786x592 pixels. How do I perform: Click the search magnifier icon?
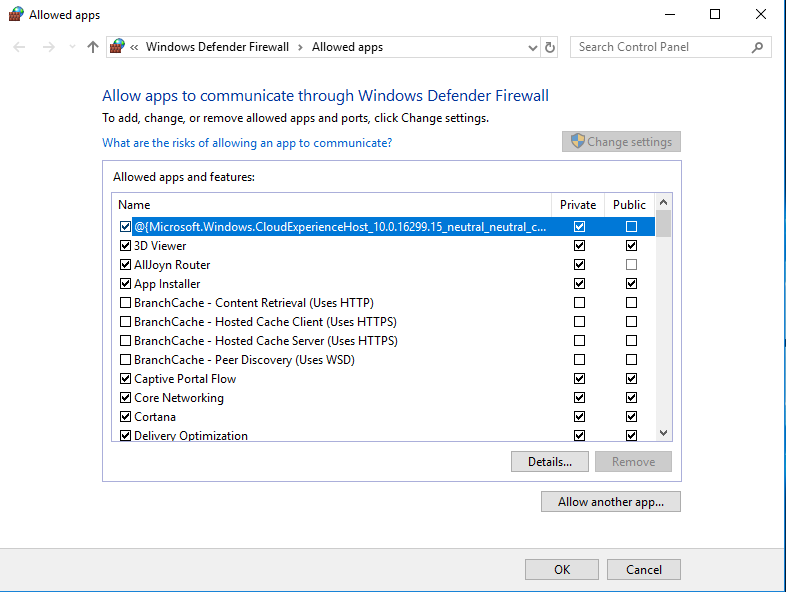click(757, 47)
